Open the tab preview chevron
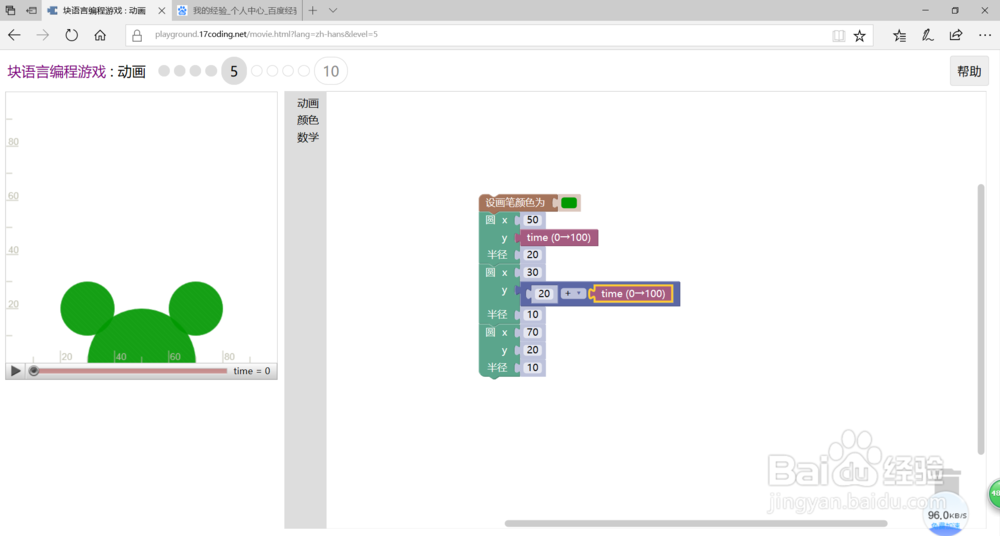The height and width of the screenshot is (536, 1000). [333, 10]
